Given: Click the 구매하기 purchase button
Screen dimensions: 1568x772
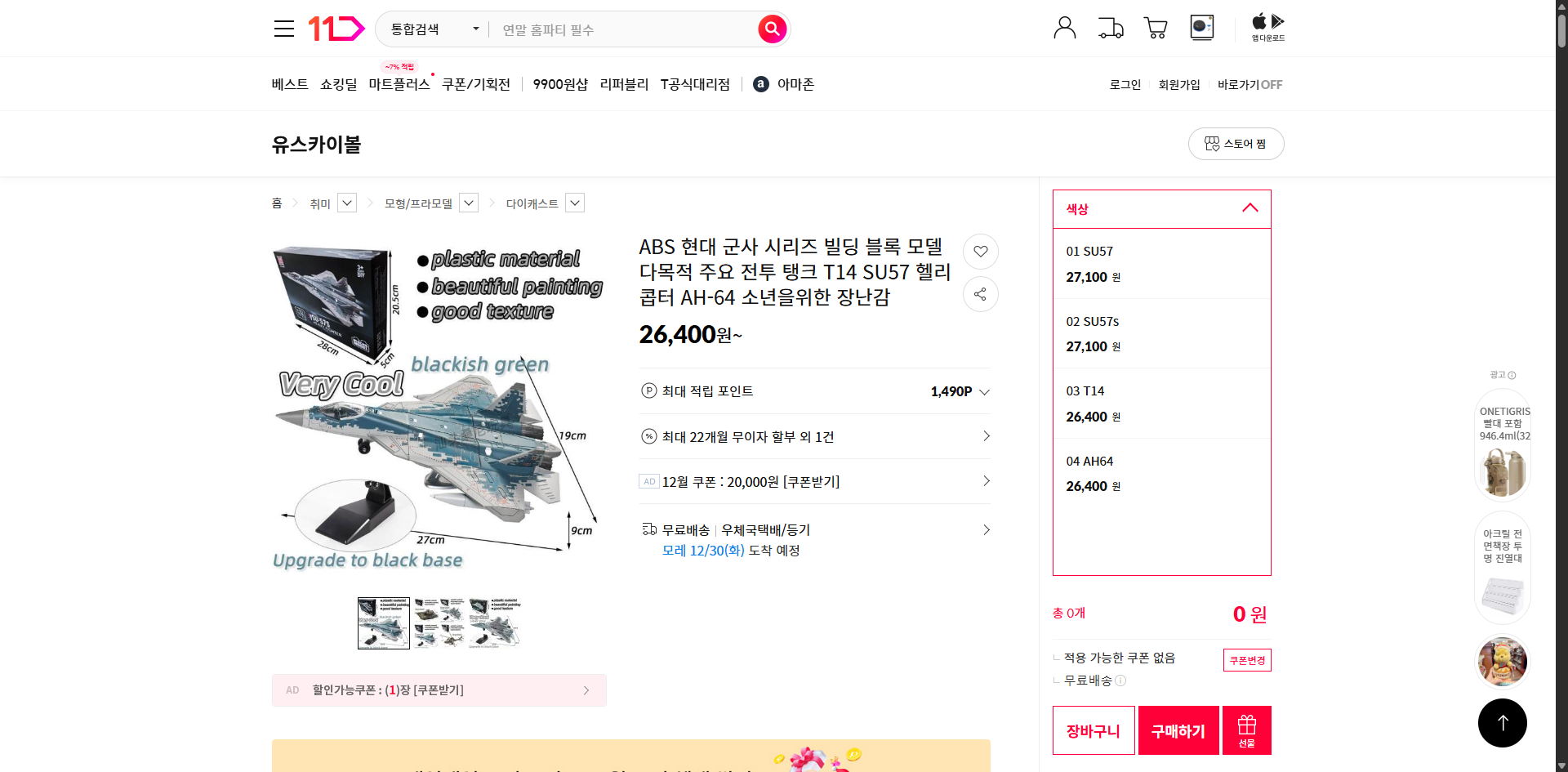Looking at the screenshot, I should click(x=1178, y=730).
